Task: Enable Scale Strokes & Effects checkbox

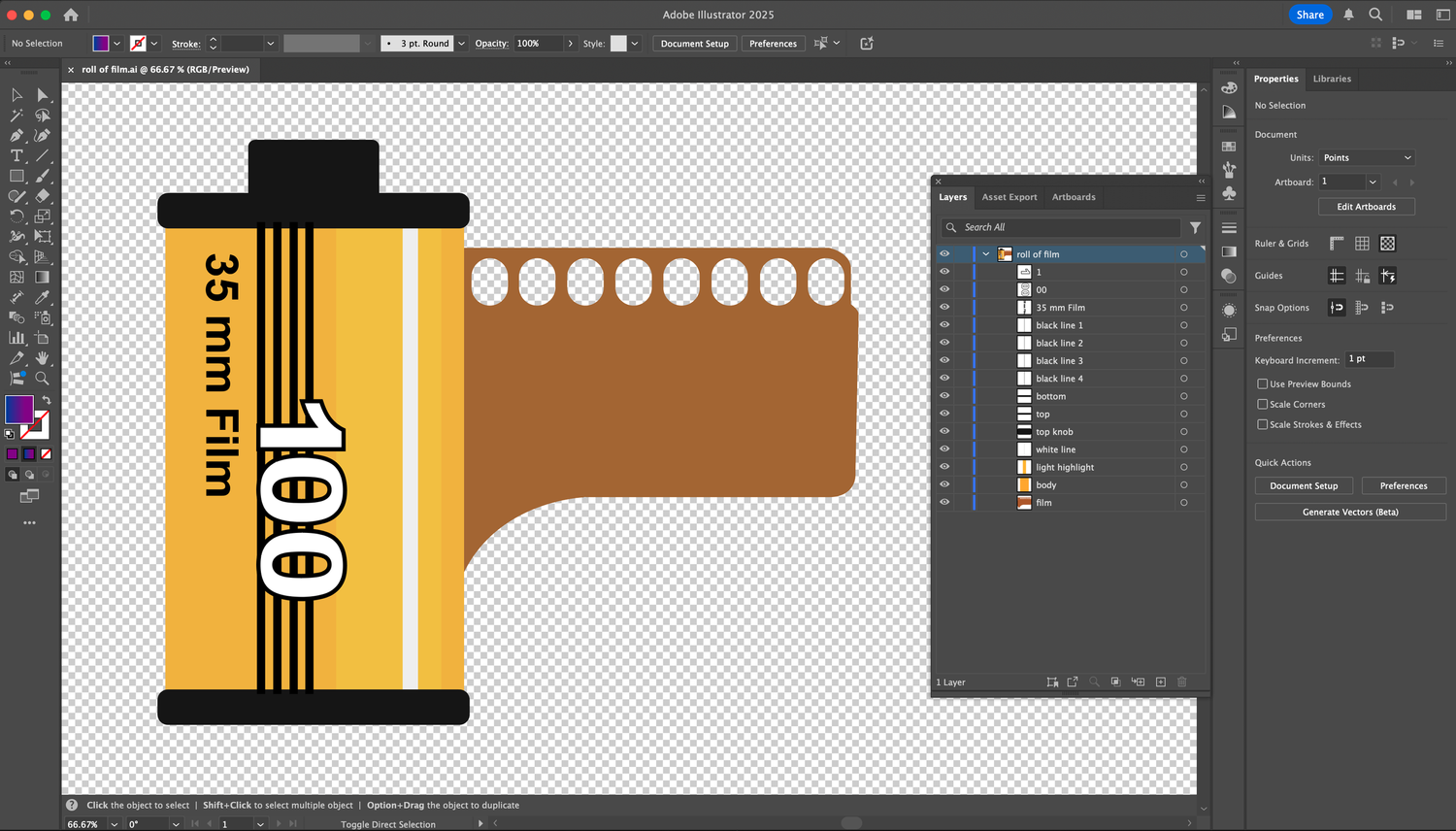Action: coord(1263,424)
